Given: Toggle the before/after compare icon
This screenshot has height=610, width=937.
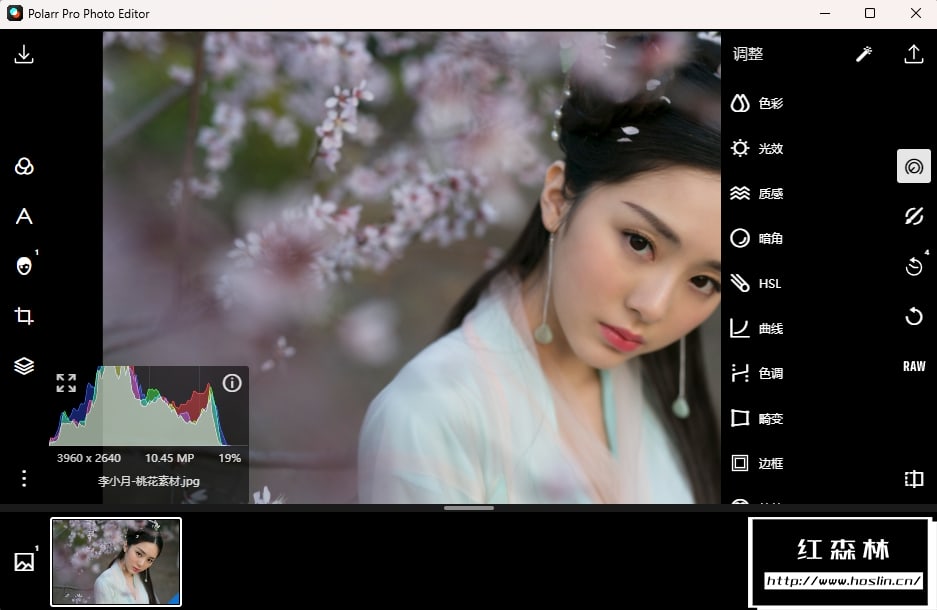Looking at the screenshot, I should 914,479.
